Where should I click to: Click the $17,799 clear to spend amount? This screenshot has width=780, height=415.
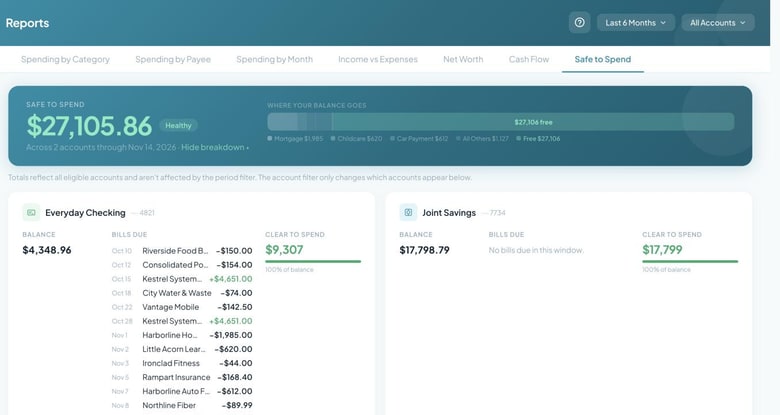tap(662, 249)
